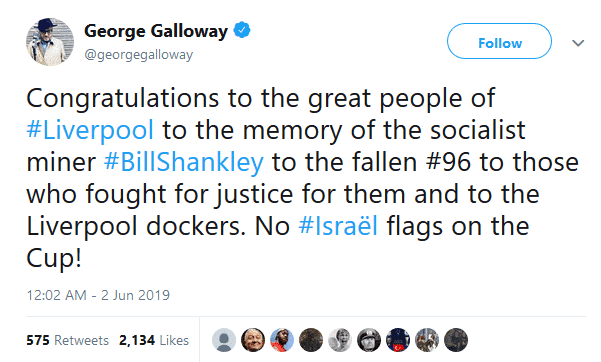
Task: View the 2,134 Likes list
Action: pos(154,340)
